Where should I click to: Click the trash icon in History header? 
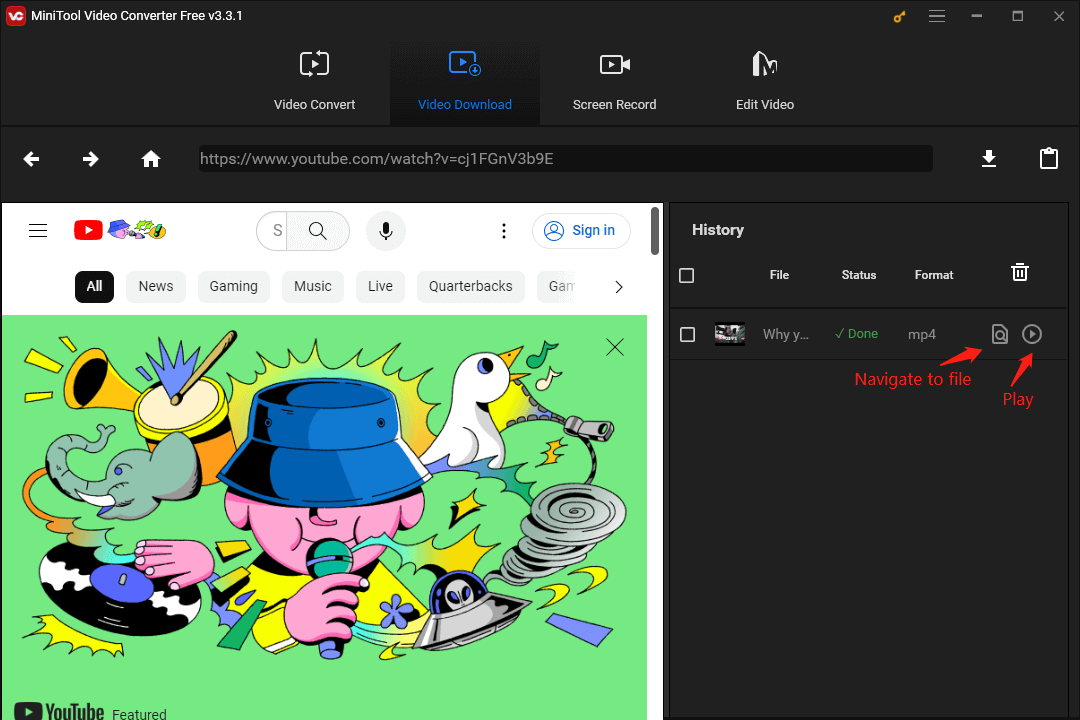point(1019,272)
